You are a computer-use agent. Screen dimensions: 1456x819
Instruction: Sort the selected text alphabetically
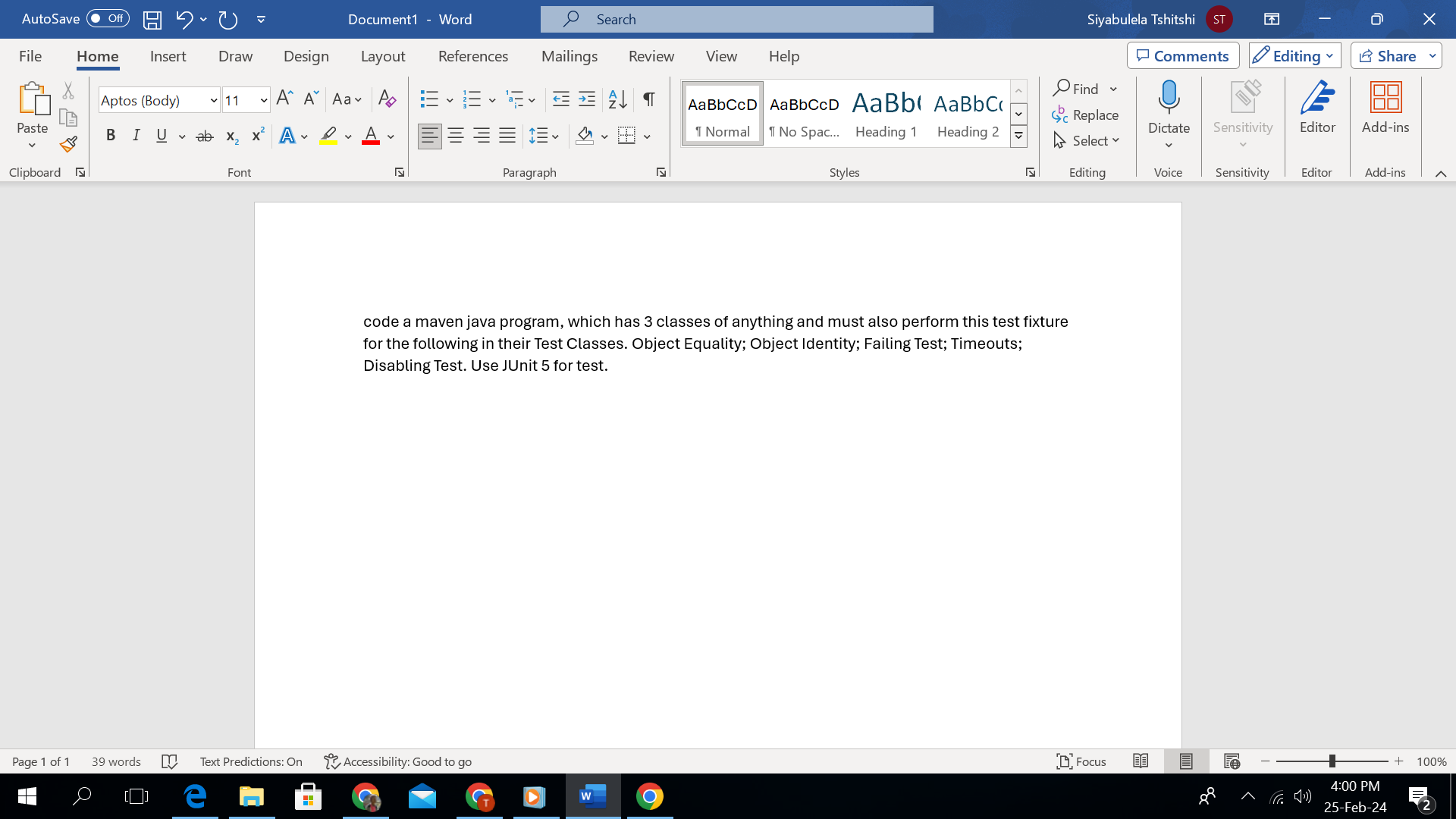click(x=618, y=99)
